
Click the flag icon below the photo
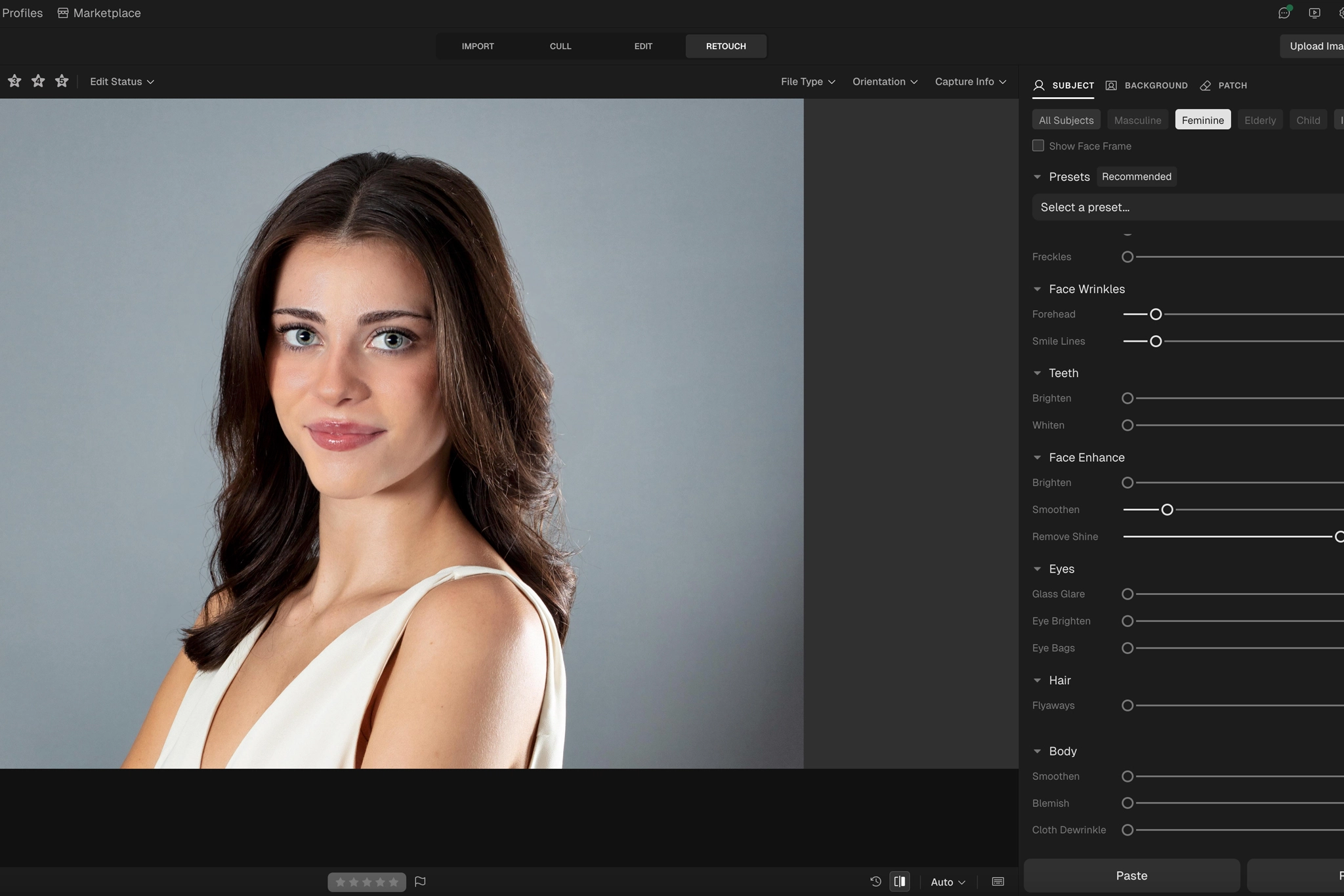pyautogui.click(x=421, y=882)
